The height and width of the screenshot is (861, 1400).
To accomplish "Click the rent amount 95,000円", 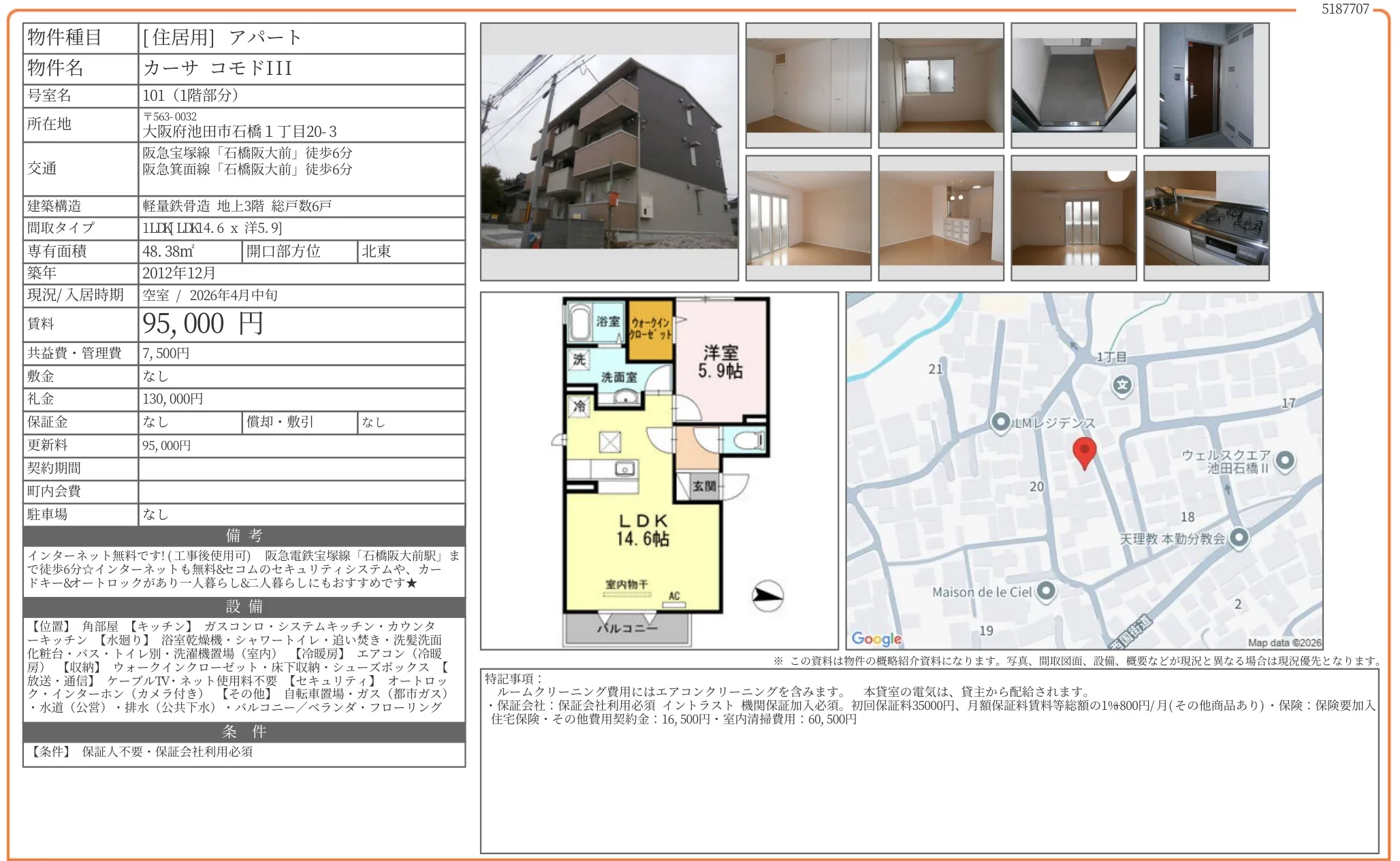I will [x=203, y=324].
